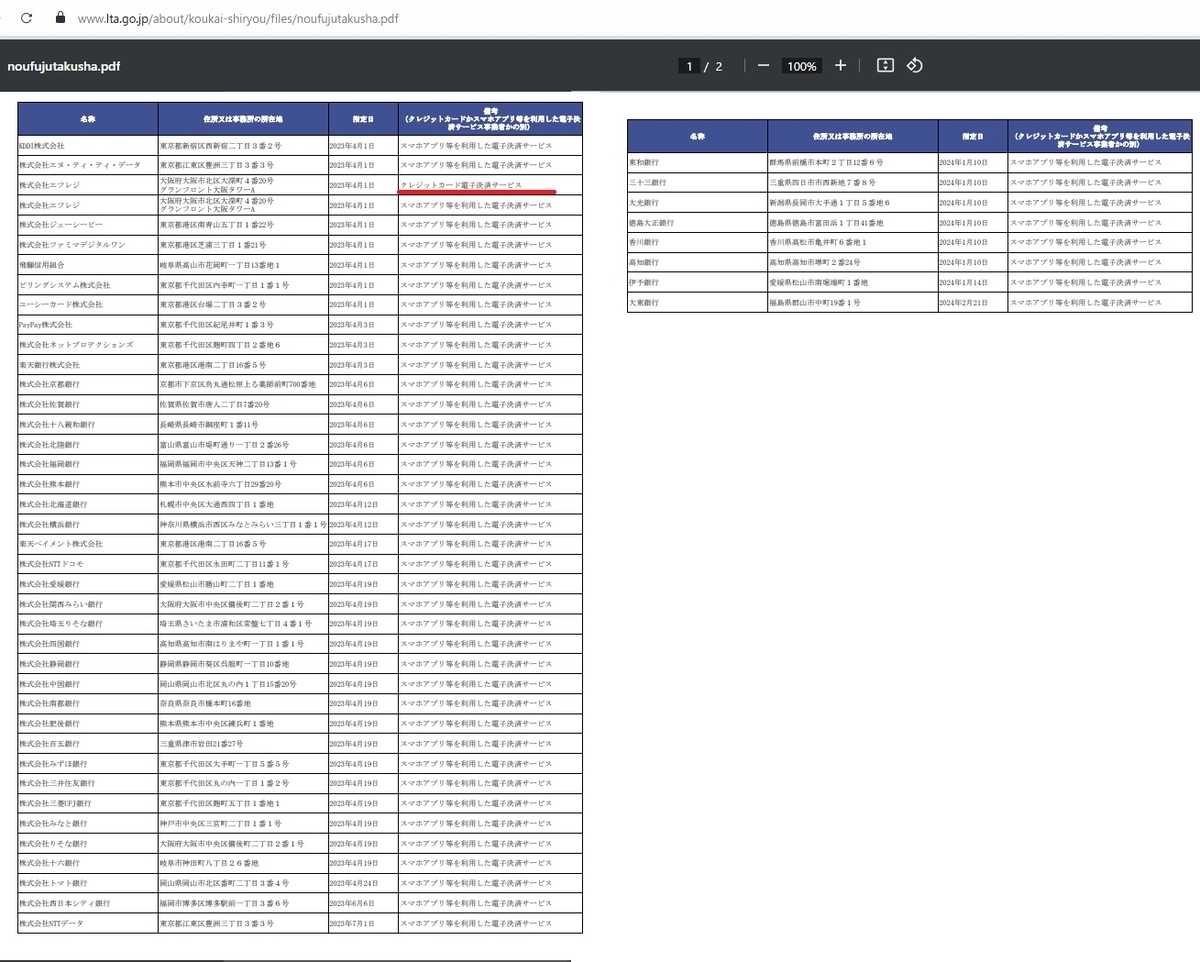Edit the current page number field
1200x962 pixels.
688,67
